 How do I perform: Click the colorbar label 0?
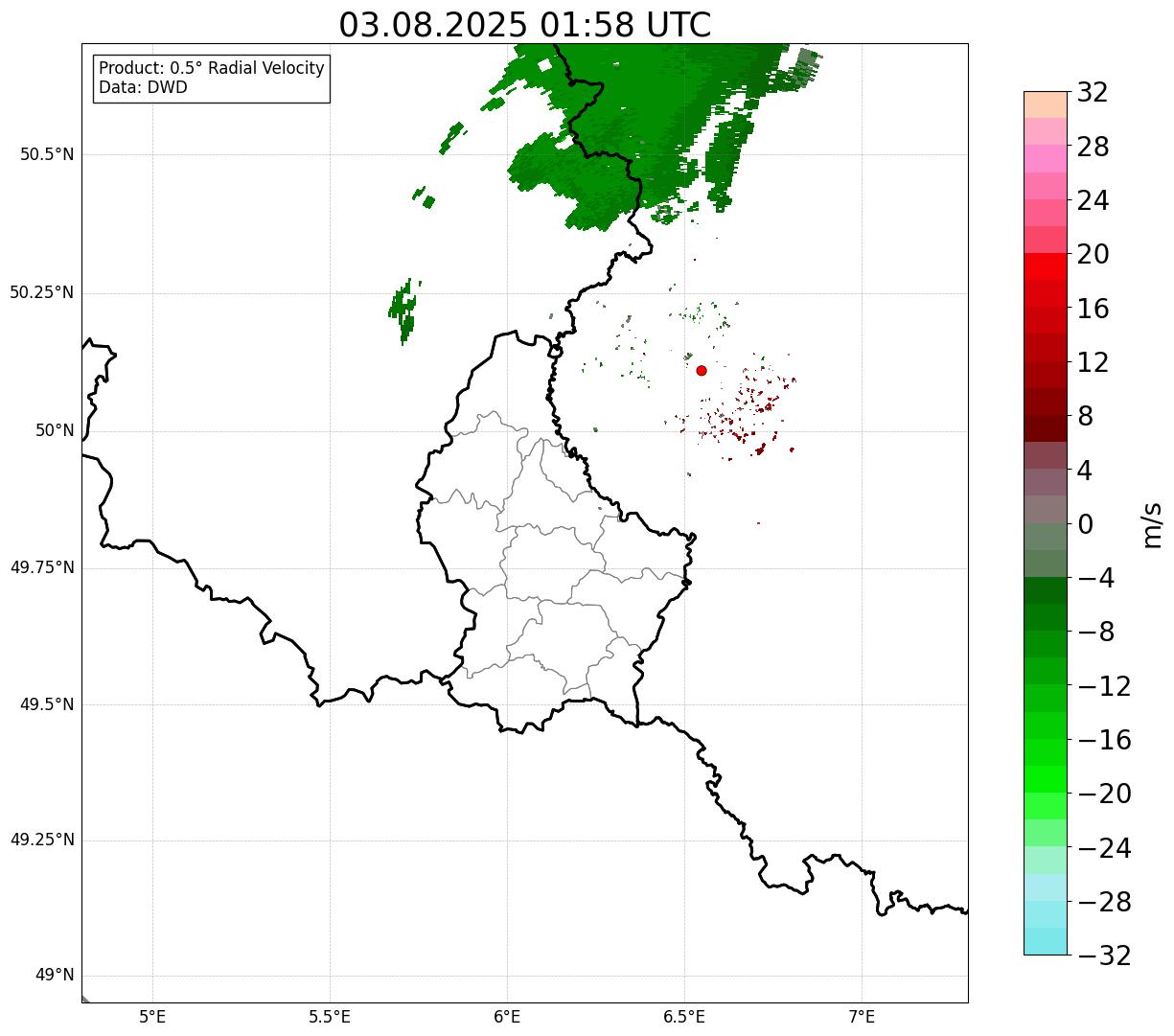[x=1085, y=524]
